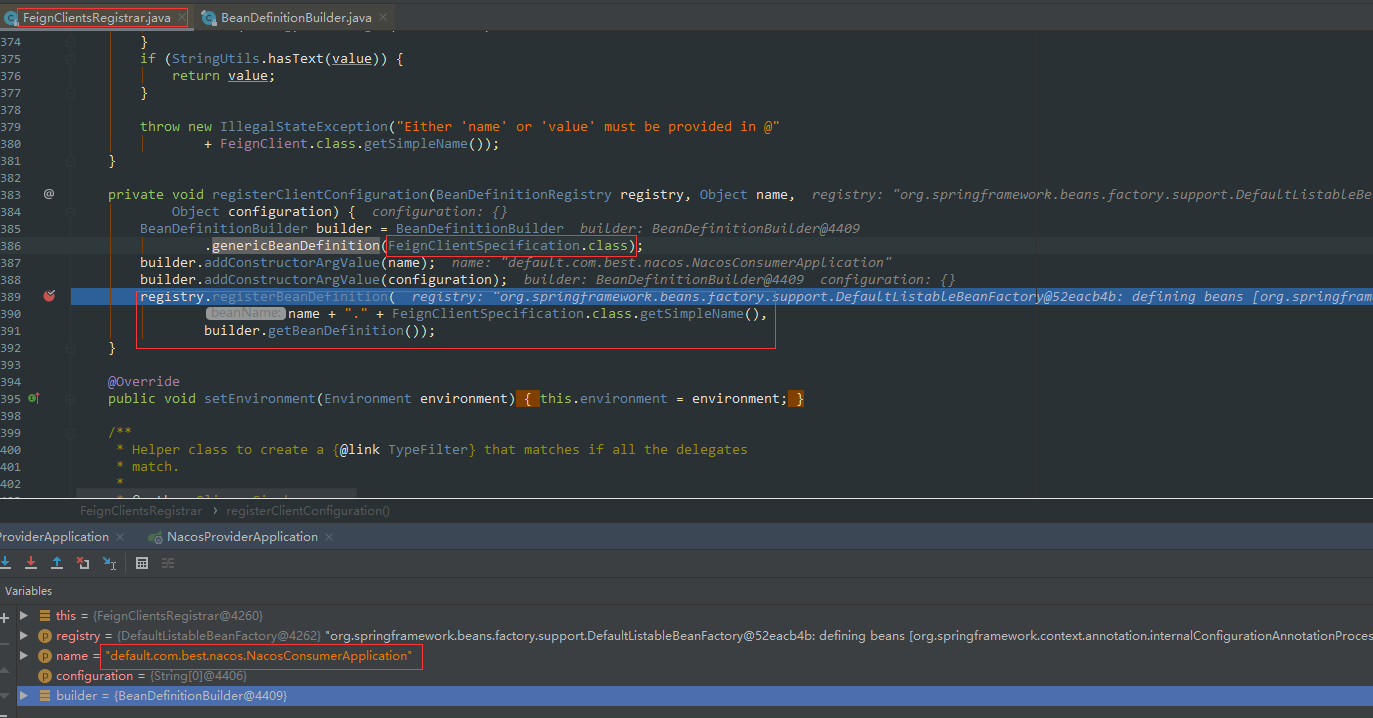Collapse the registerClientConfiguration fold marker at line 384
1373x718 pixels.
[70, 211]
